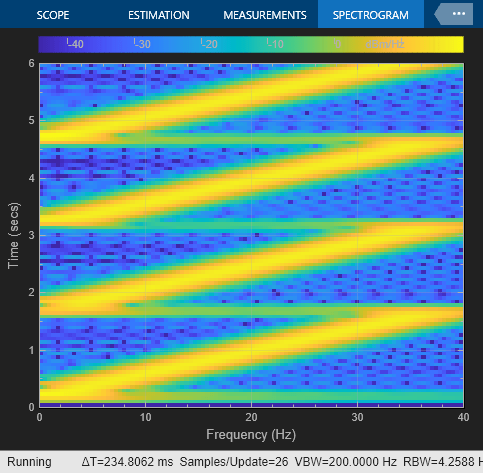The width and height of the screenshot is (483, 473).
Task: Click the 0 mark on the colorbar
Action: click(x=337, y=44)
